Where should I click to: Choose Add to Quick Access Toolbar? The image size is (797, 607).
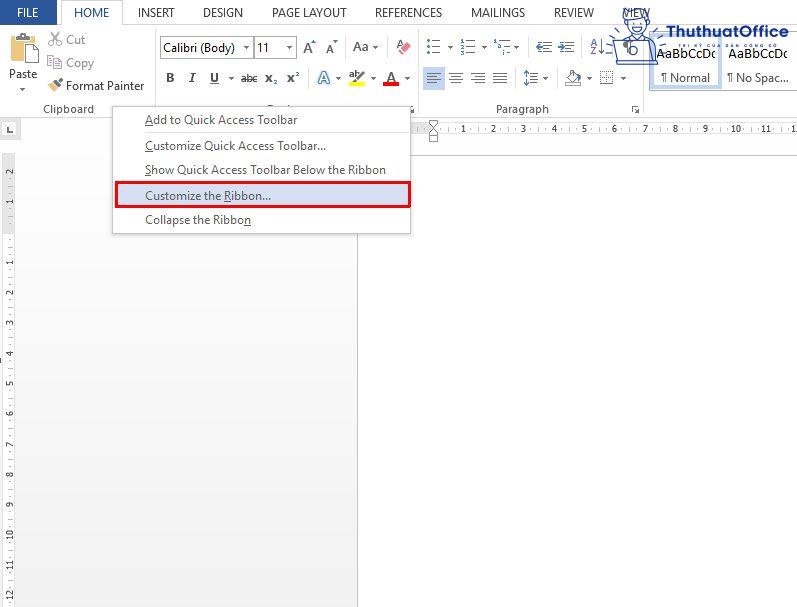click(261, 120)
